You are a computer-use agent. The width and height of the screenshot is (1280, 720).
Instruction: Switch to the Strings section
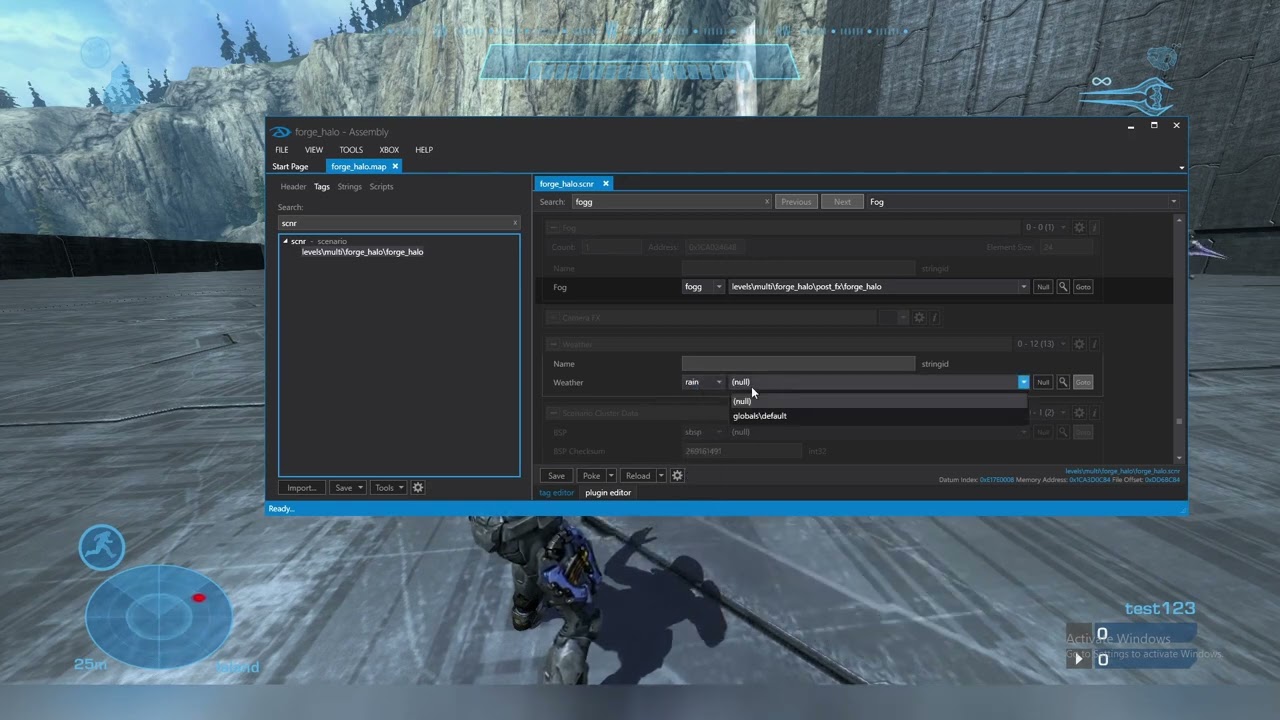click(349, 187)
